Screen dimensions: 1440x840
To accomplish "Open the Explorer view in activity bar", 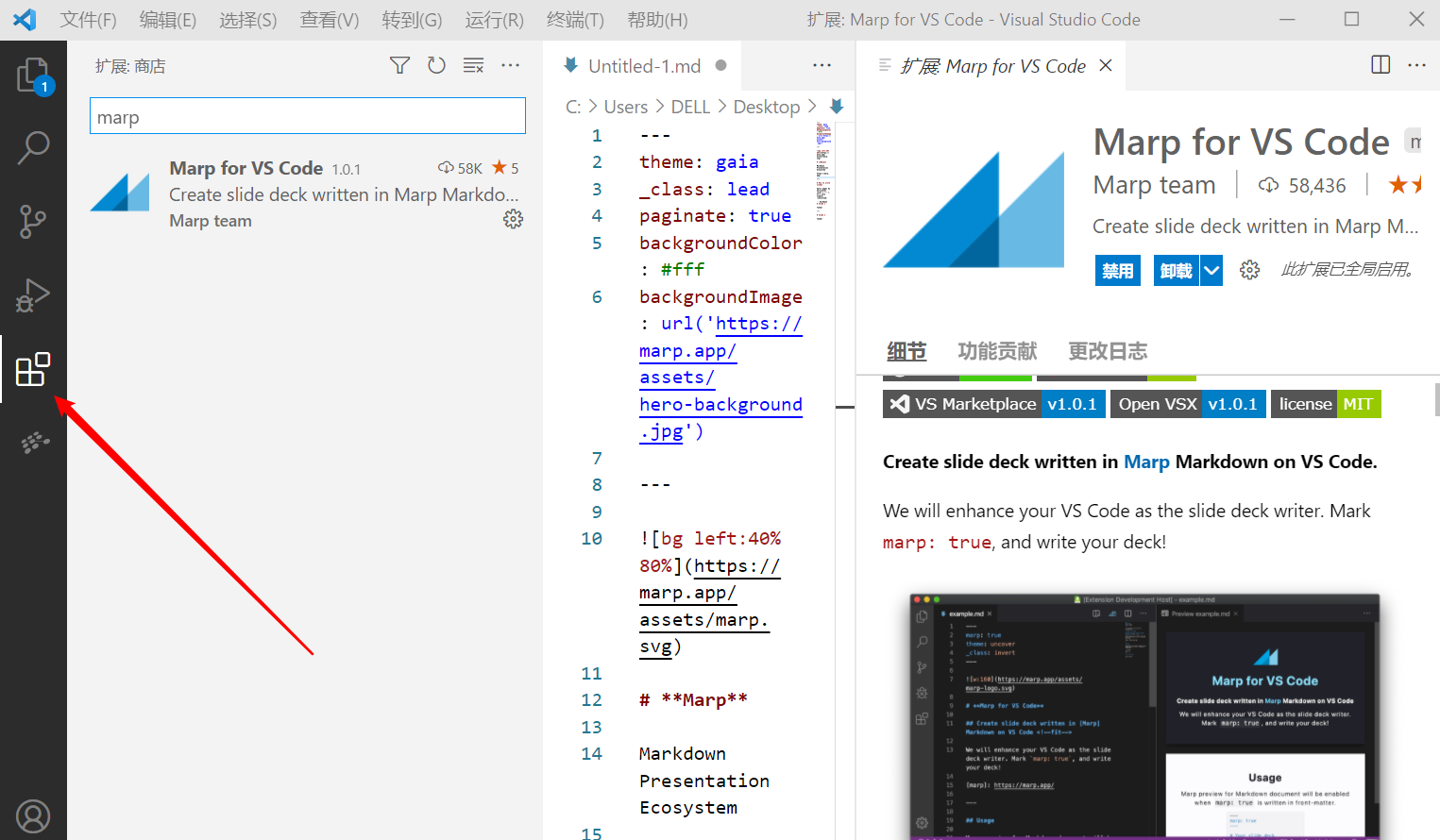I will coord(33,76).
